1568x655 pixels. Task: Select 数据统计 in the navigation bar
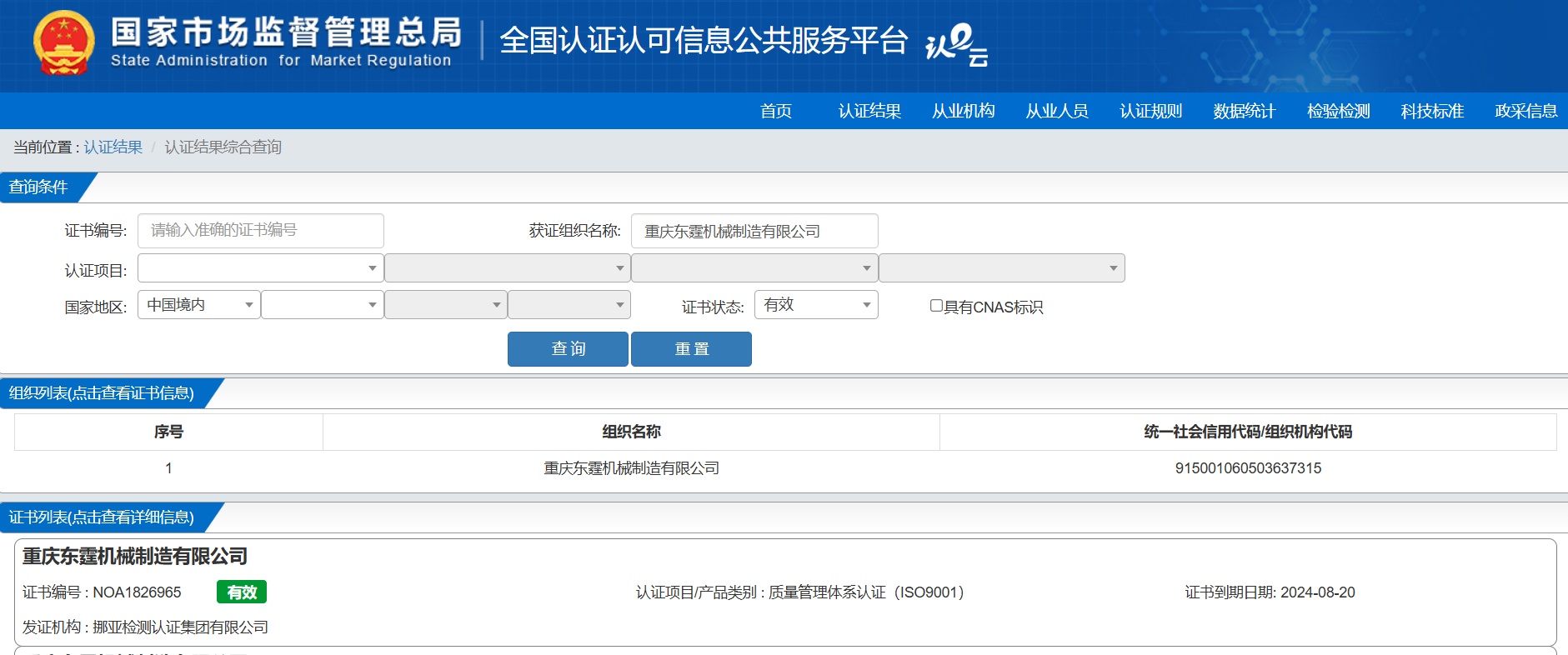point(1245,111)
